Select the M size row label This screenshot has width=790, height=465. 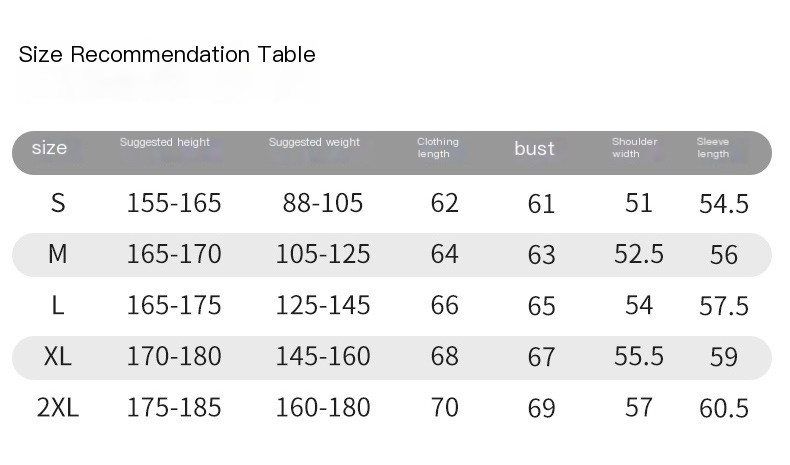coord(57,254)
